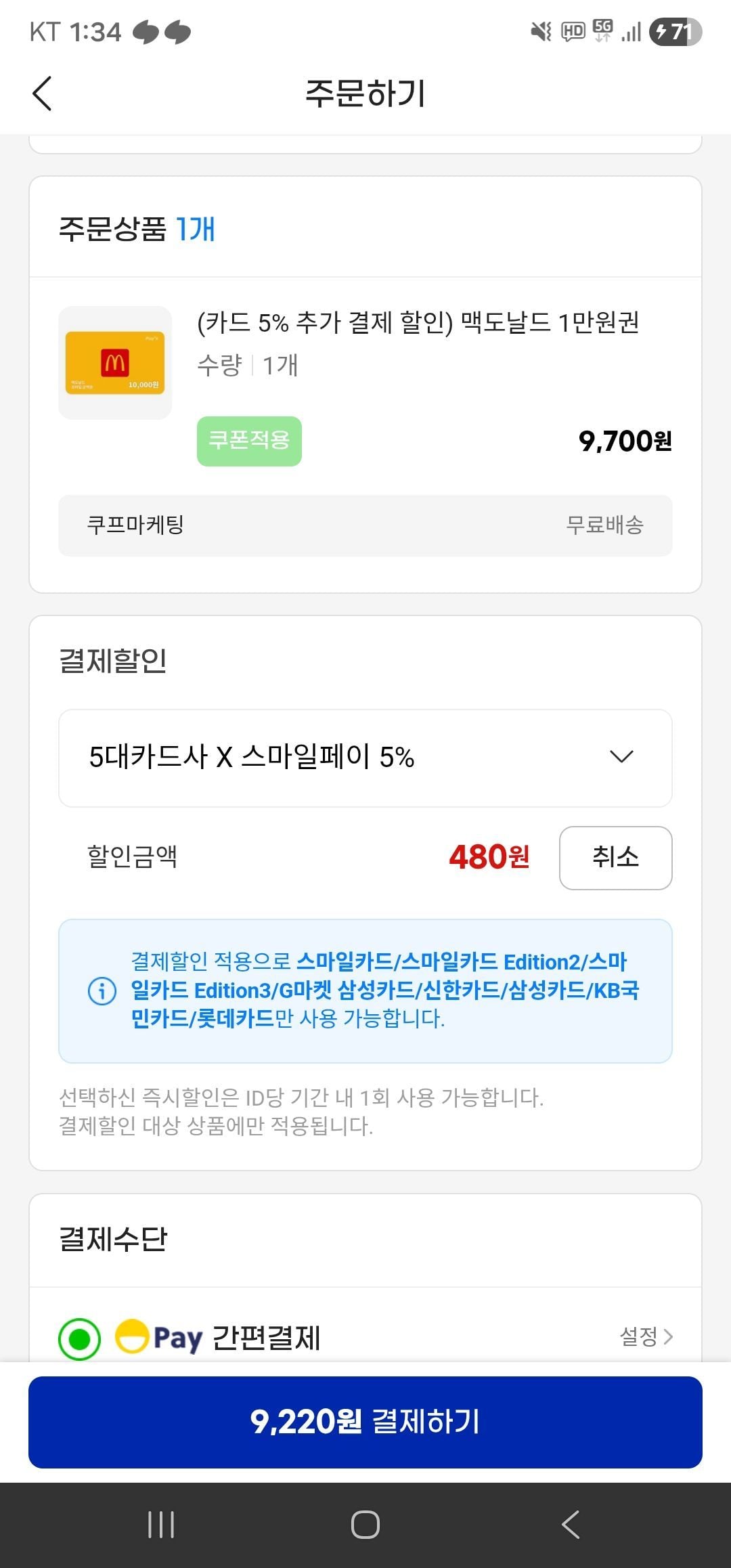
Task: Tap the info icon in blue notice
Action: [102, 991]
